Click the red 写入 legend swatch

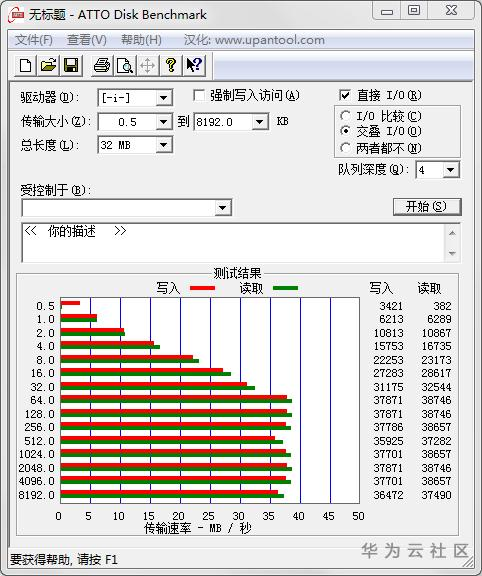tap(202, 288)
